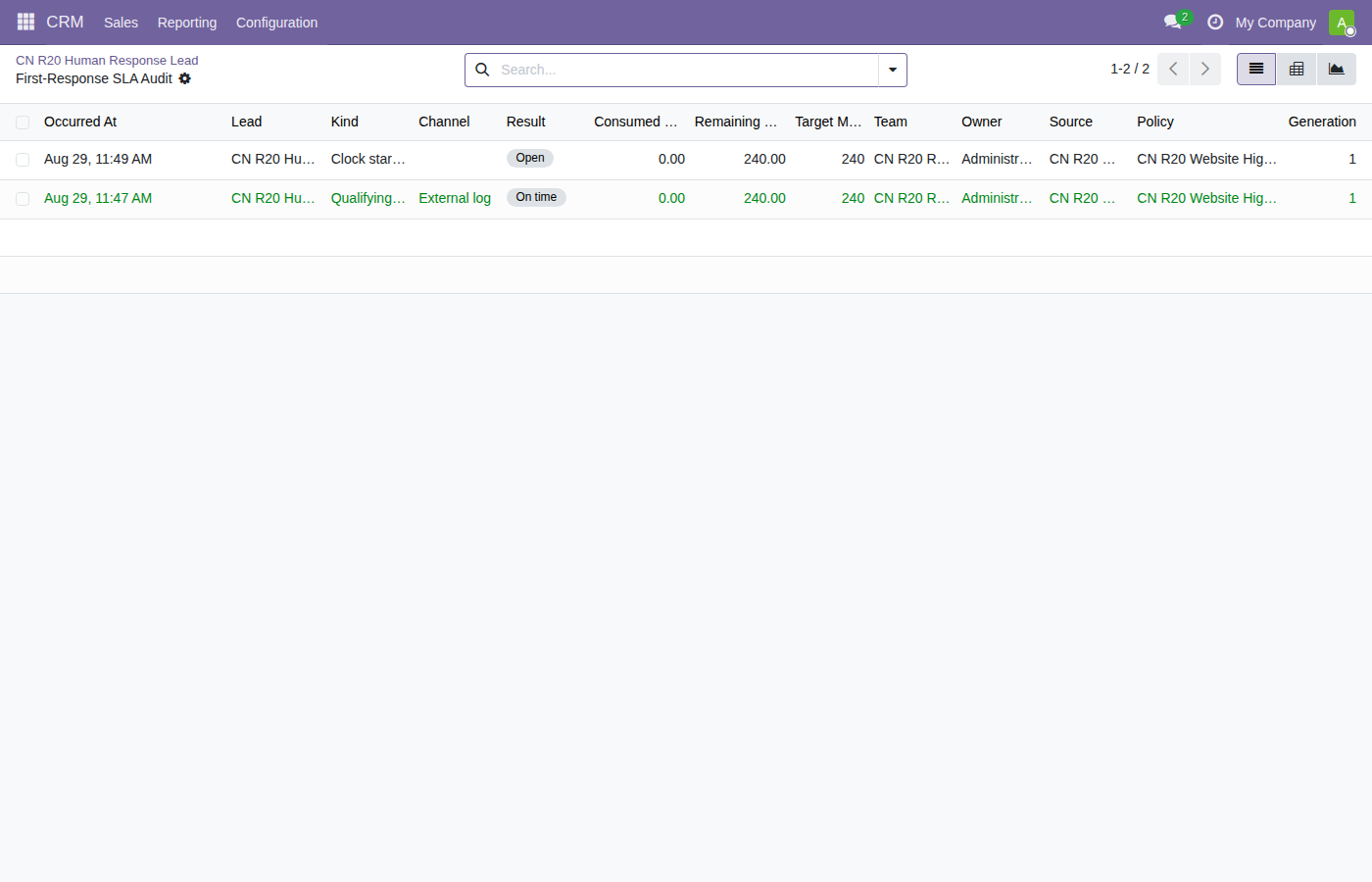Open the Reporting menu

point(187,23)
